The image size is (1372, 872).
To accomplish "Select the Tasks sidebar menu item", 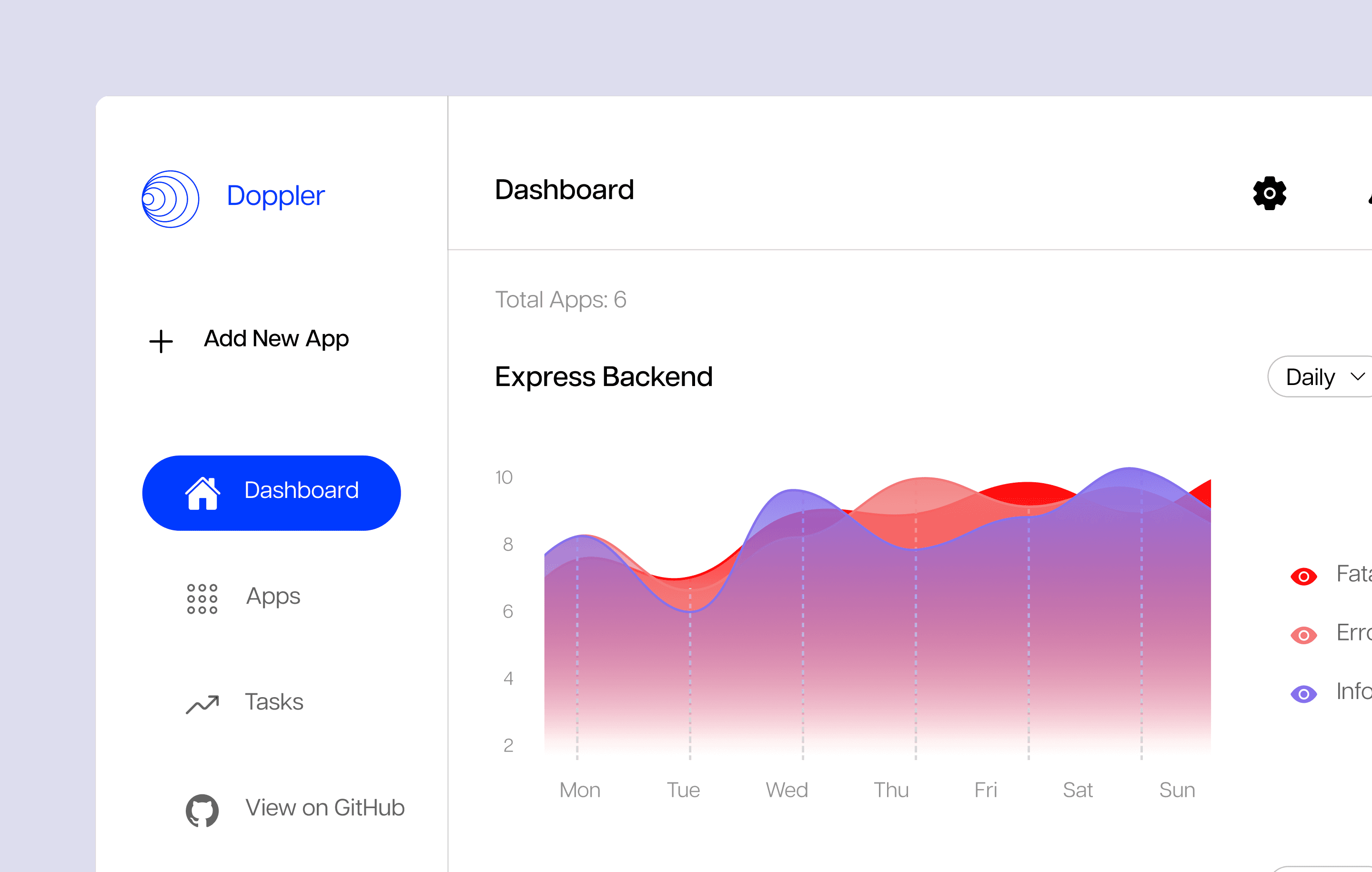I will click(x=274, y=701).
